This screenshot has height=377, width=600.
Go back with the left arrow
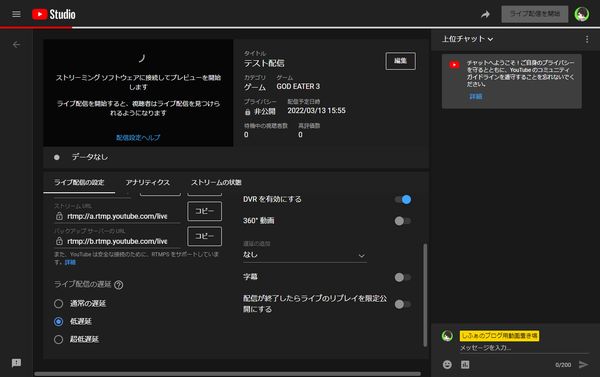click(x=16, y=45)
